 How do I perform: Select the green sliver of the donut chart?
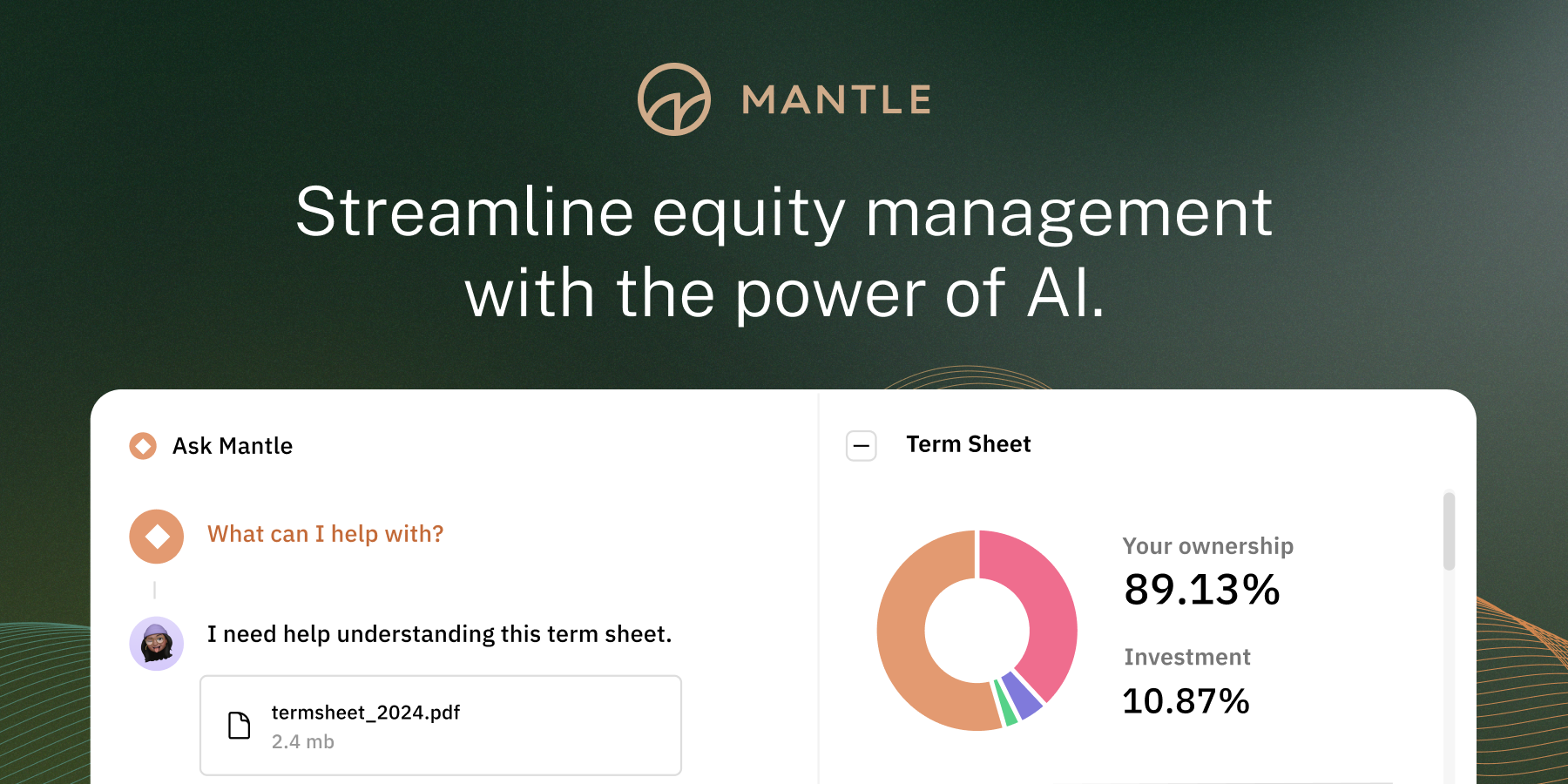[1006, 704]
